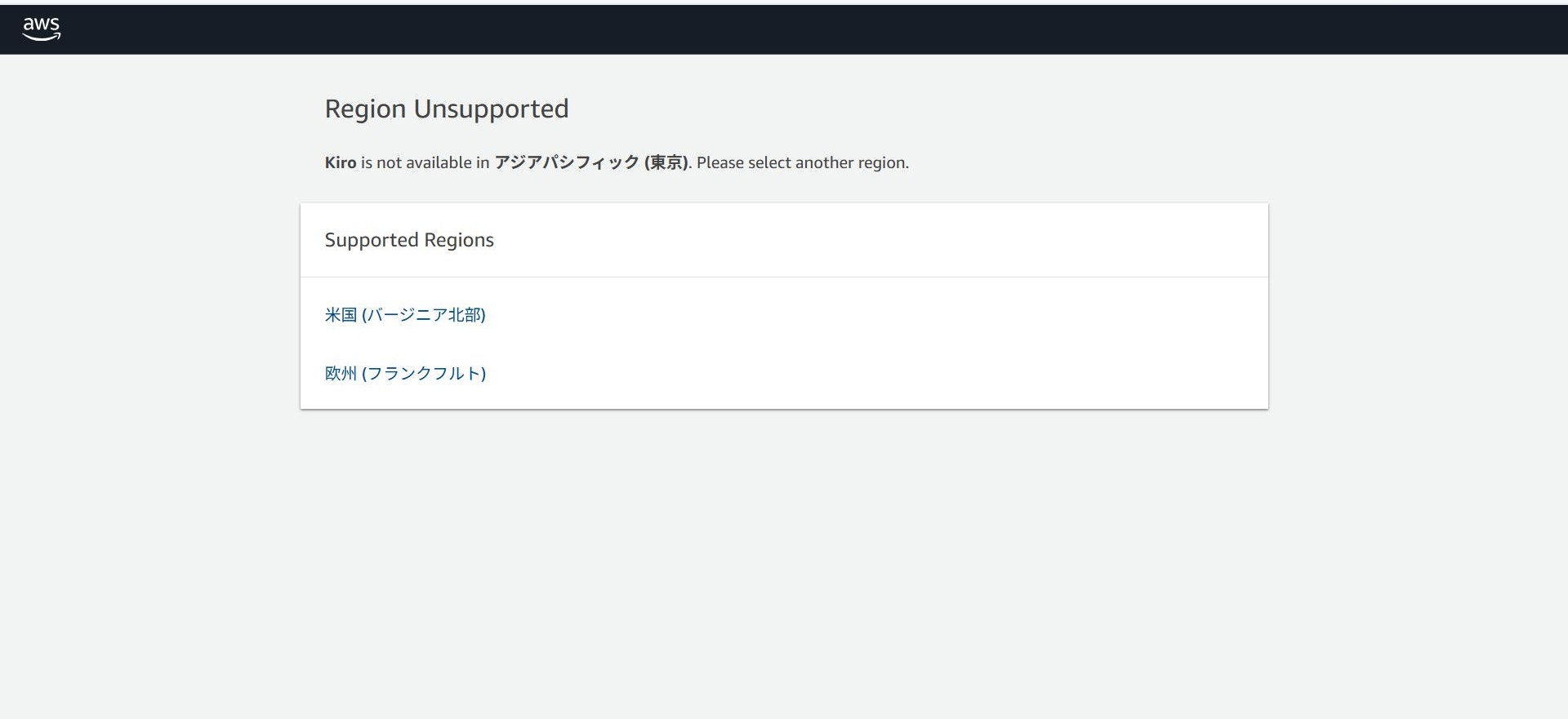This screenshot has height=719, width=1568.
Task: Click the bold "Kiro" service name
Action: tap(341, 163)
